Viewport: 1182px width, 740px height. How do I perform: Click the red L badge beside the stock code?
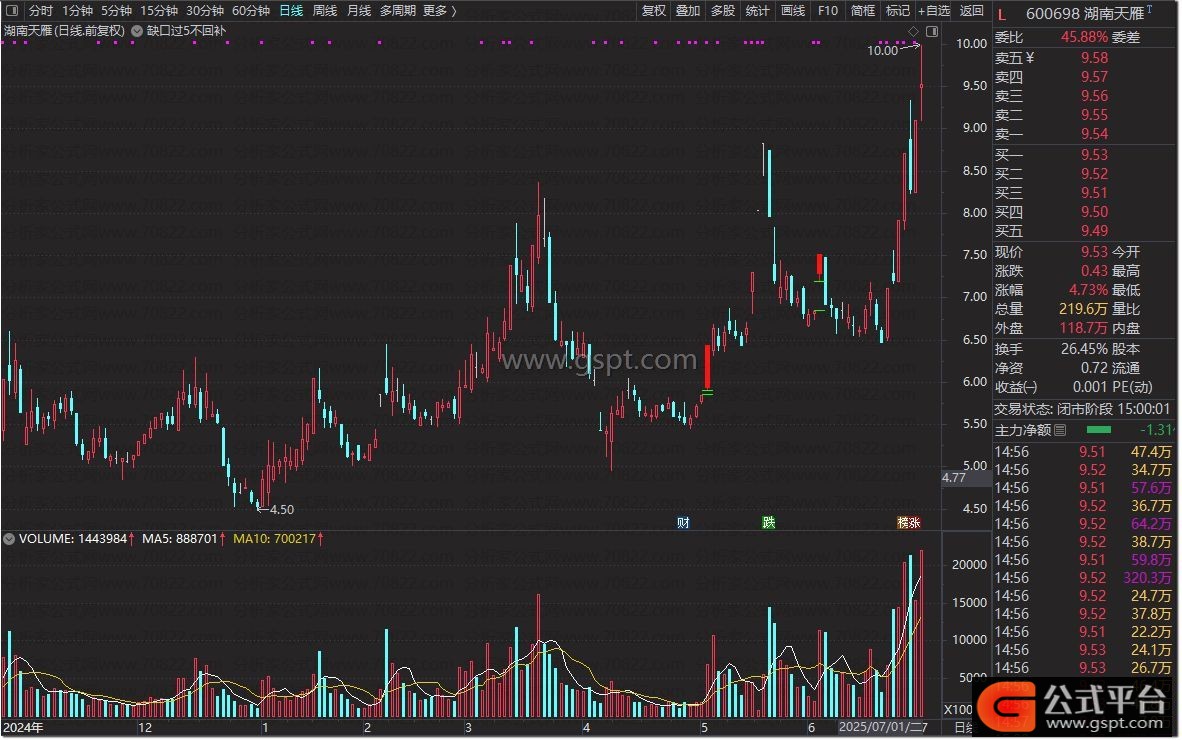(x=1002, y=14)
